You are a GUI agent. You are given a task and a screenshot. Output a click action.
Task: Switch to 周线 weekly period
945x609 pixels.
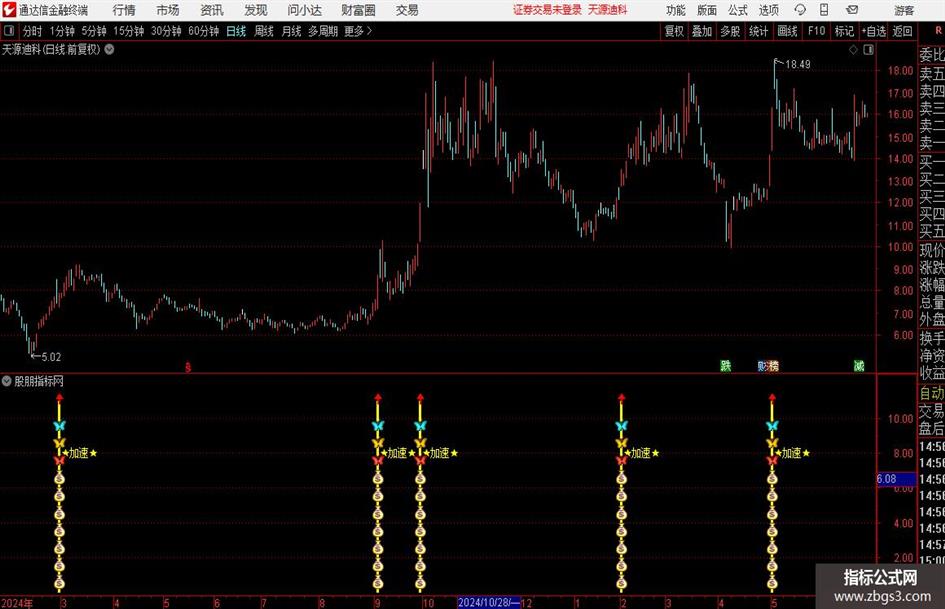263,31
